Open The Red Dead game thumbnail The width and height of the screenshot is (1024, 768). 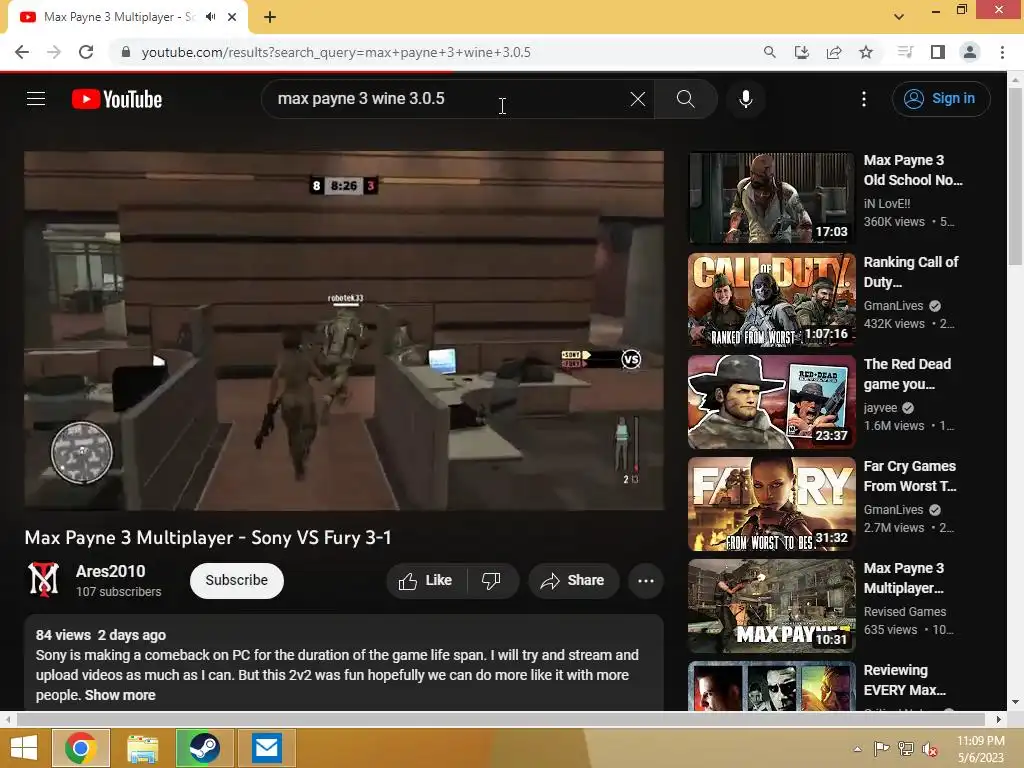tap(771, 401)
